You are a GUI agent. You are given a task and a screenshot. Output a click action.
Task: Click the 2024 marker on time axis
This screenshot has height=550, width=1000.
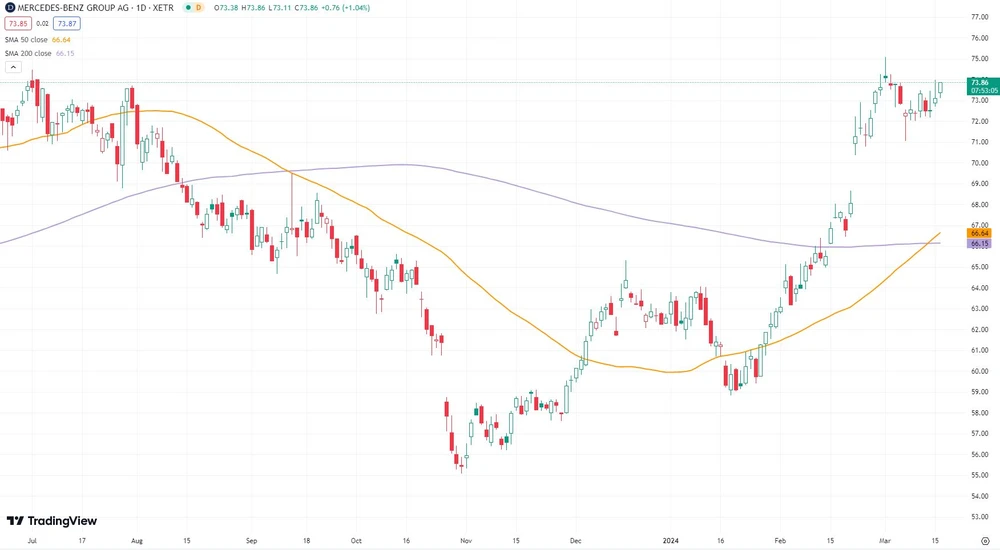coord(672,540)
